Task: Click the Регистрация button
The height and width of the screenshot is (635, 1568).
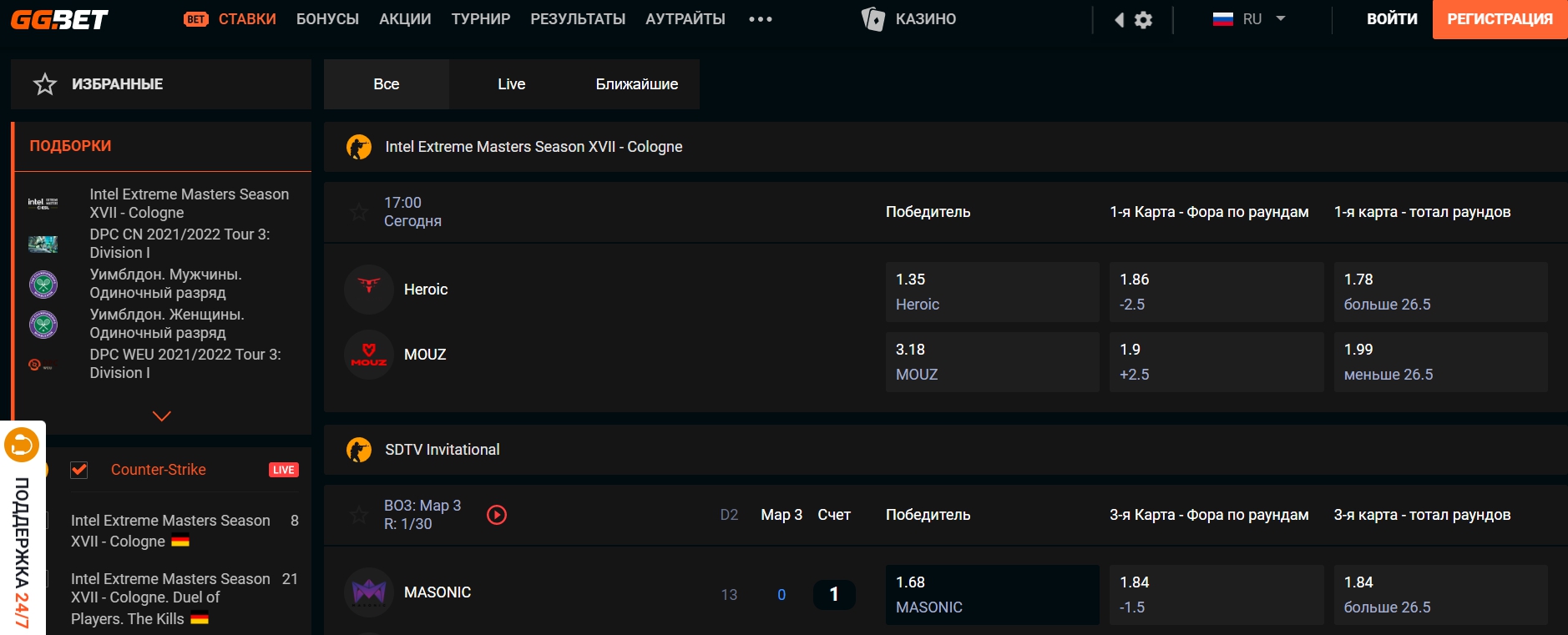Action: point(1500,19)
